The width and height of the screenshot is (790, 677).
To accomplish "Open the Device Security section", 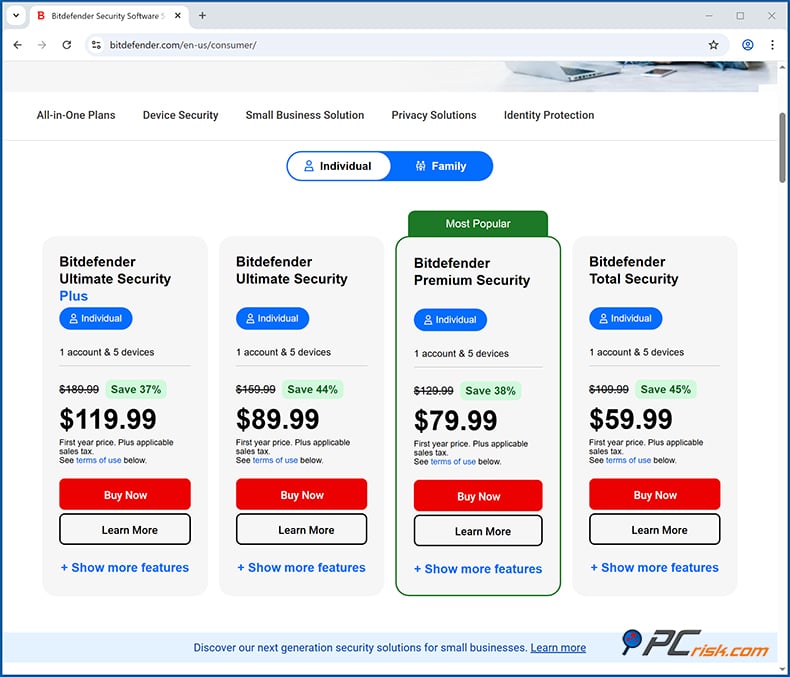I will pos(180,115).
